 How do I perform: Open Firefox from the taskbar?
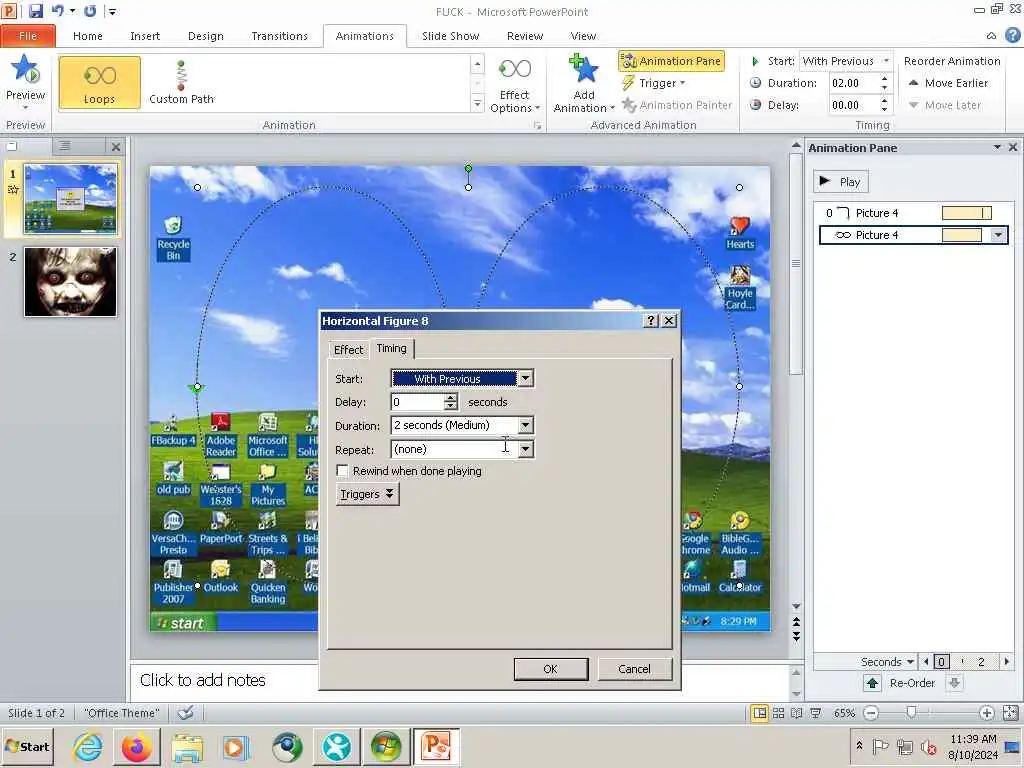(136, 747)
